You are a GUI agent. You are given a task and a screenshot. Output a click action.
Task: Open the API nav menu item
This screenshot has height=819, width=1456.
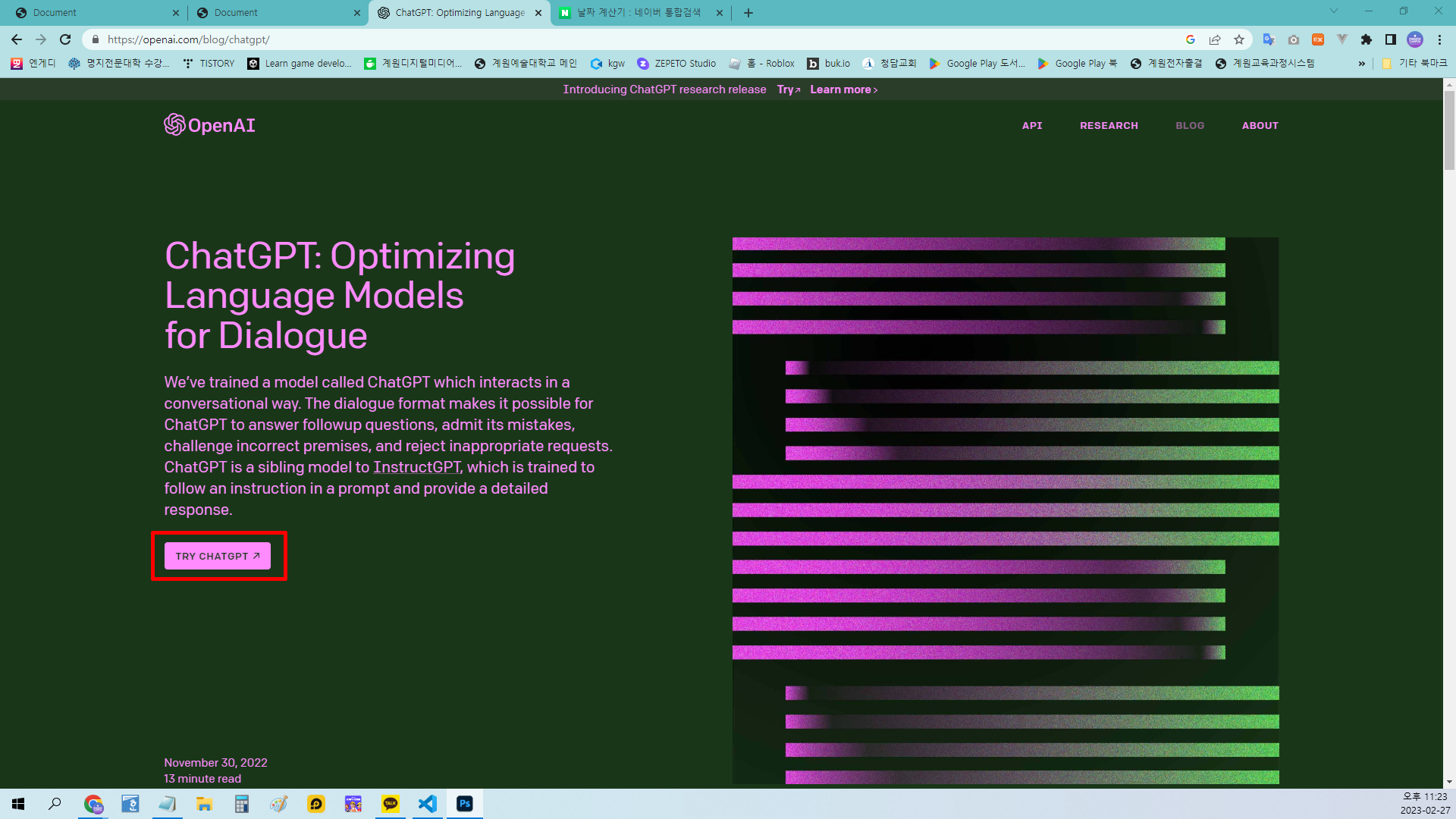(x=1032, y=126)
